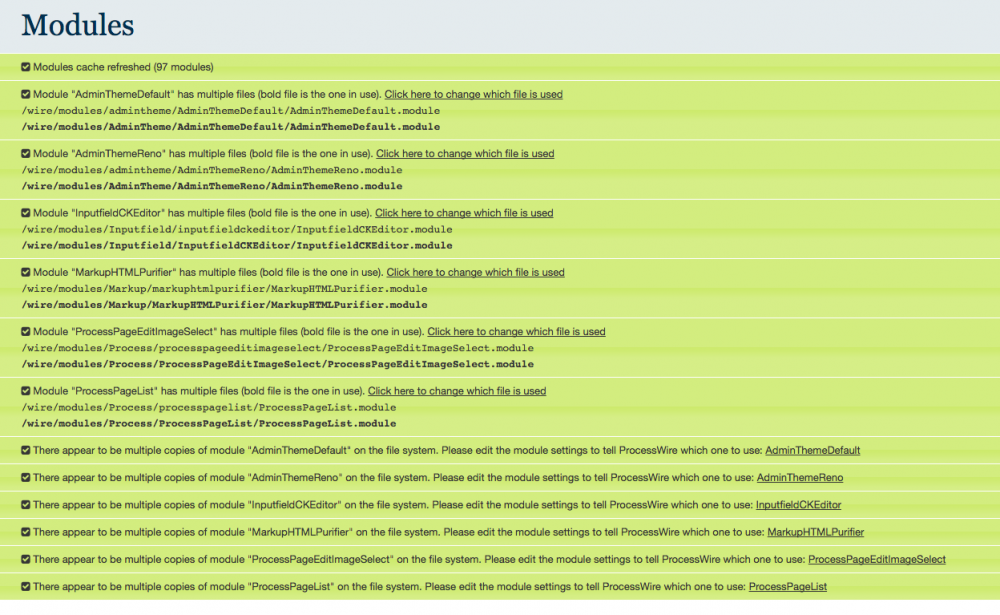Open 'Click here to change' link for InputfieldCKEditor

point(464,213)
